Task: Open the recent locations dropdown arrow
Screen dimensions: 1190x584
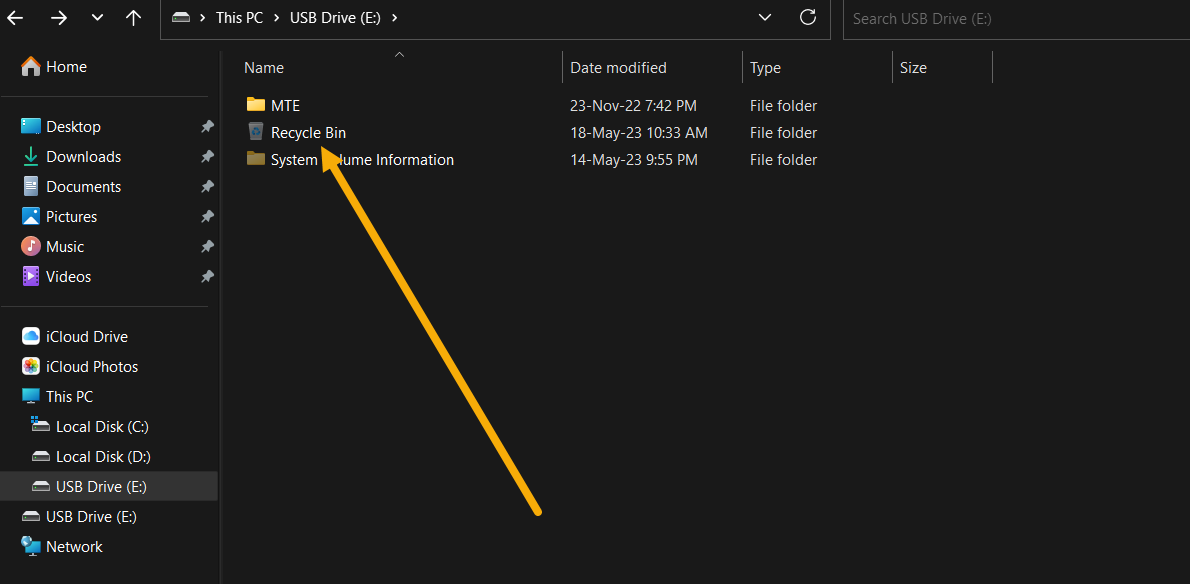Action: pyautogui.click(x=97, y=17)
